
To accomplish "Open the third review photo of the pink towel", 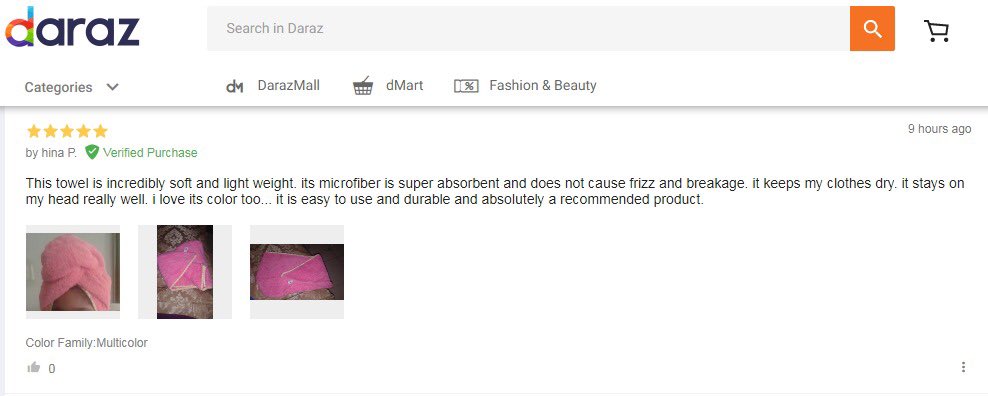I will coord(297,272).
